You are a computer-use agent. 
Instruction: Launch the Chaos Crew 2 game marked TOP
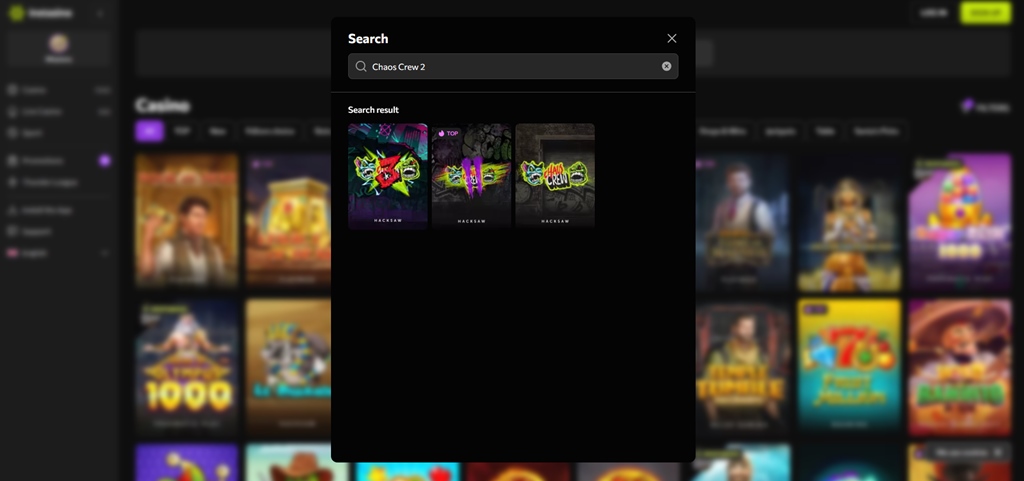tap(471, 176)
